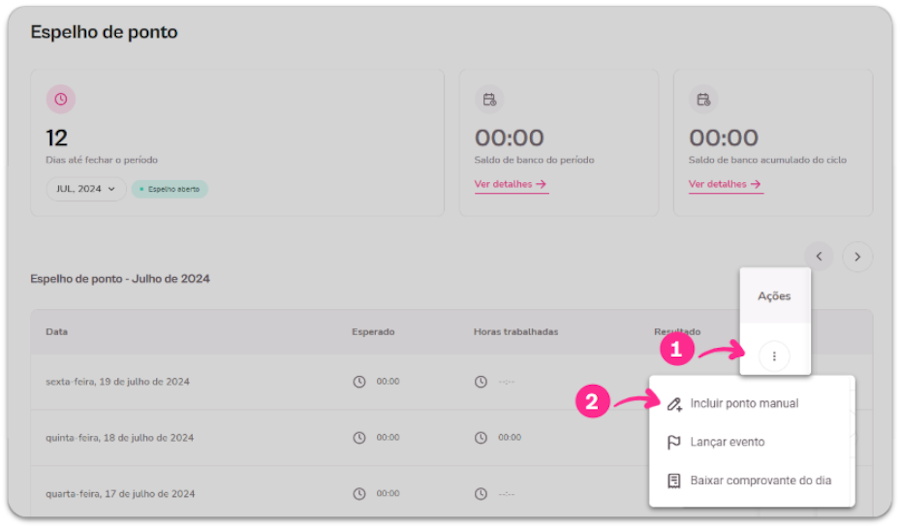
Task: Open Ver detalhes for saldo acumulado do ciclo
Action: tap(725, 184)
